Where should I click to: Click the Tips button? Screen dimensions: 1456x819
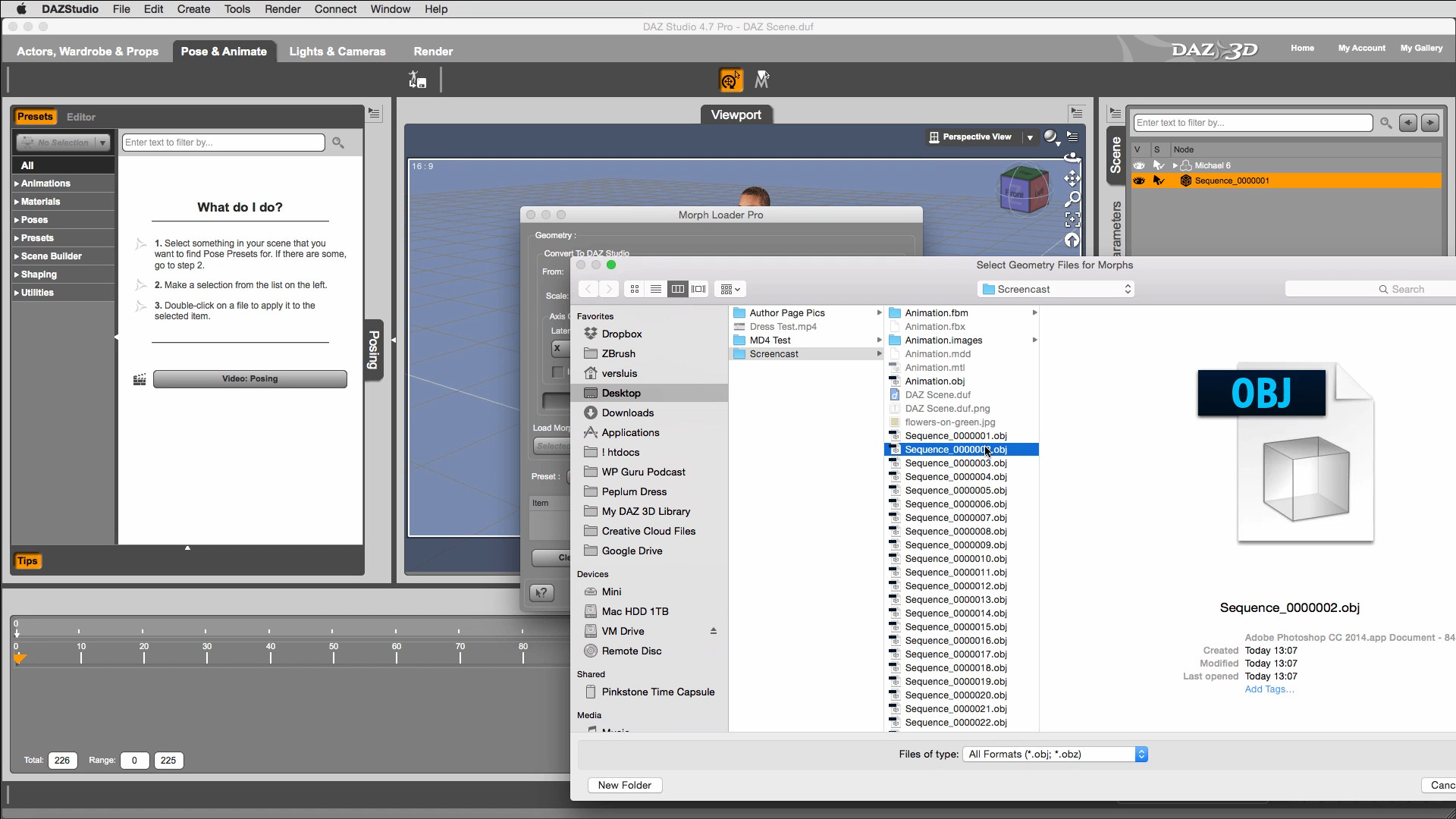(28, 561)
